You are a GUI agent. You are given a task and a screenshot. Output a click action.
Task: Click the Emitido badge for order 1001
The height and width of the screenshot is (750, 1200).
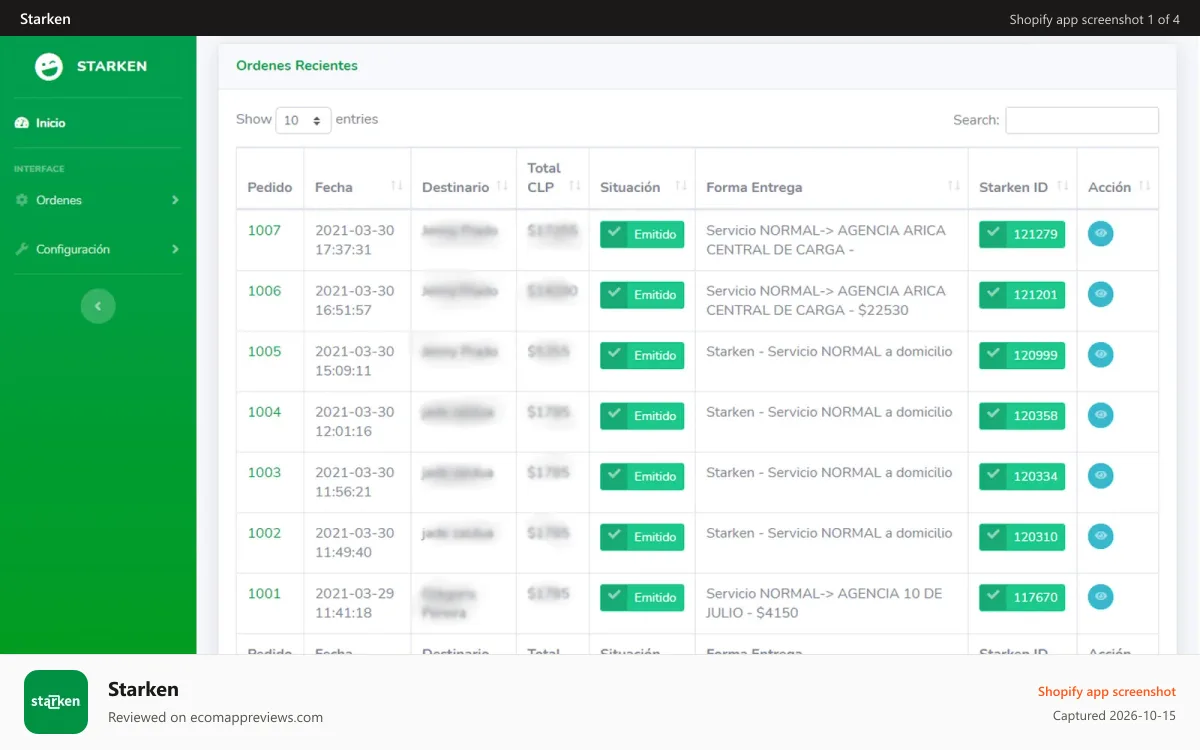point(642,597)
